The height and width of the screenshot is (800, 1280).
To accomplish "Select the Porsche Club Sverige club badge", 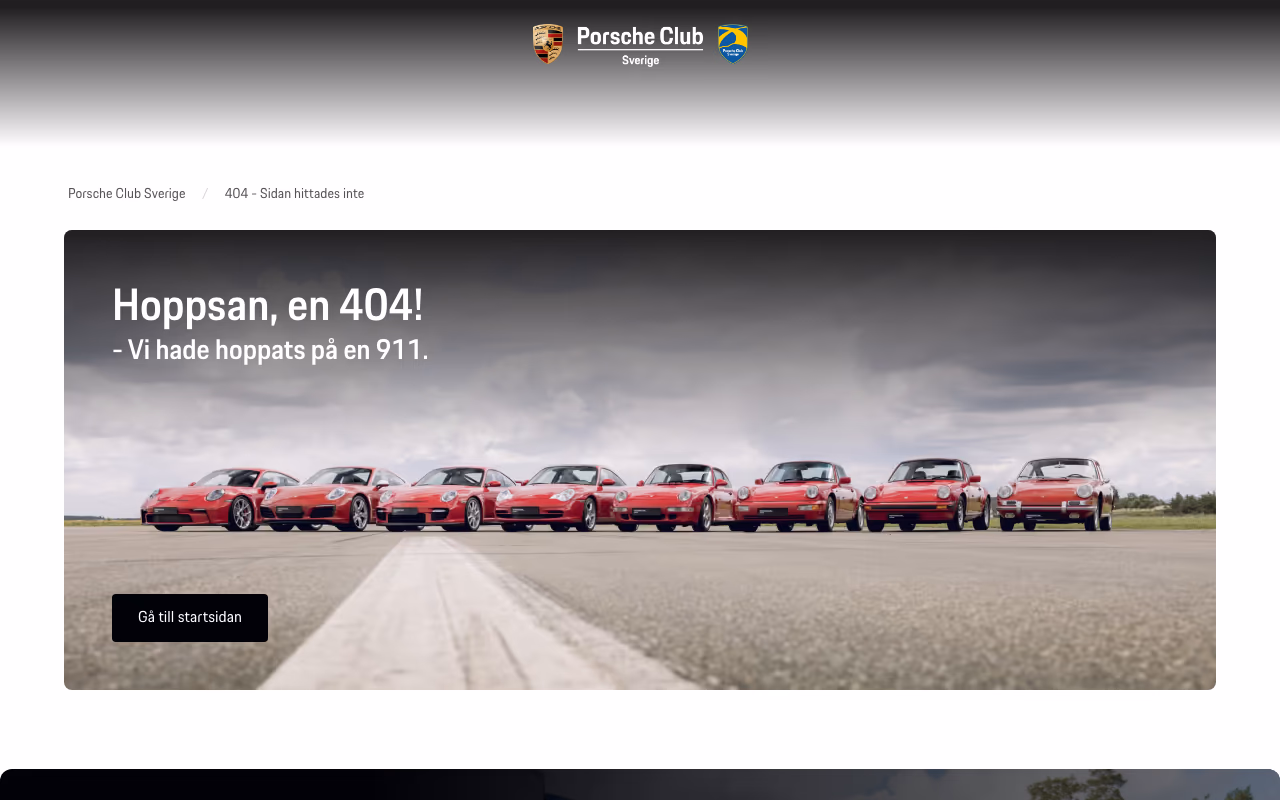I will 733,44.
